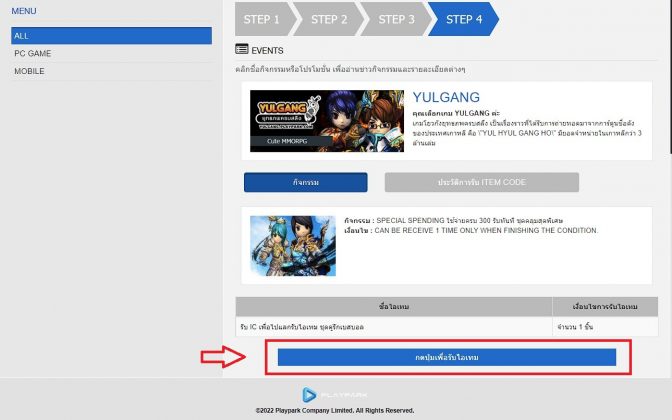
Task: Go to STEP 3
Action: [x=396, y=19]
